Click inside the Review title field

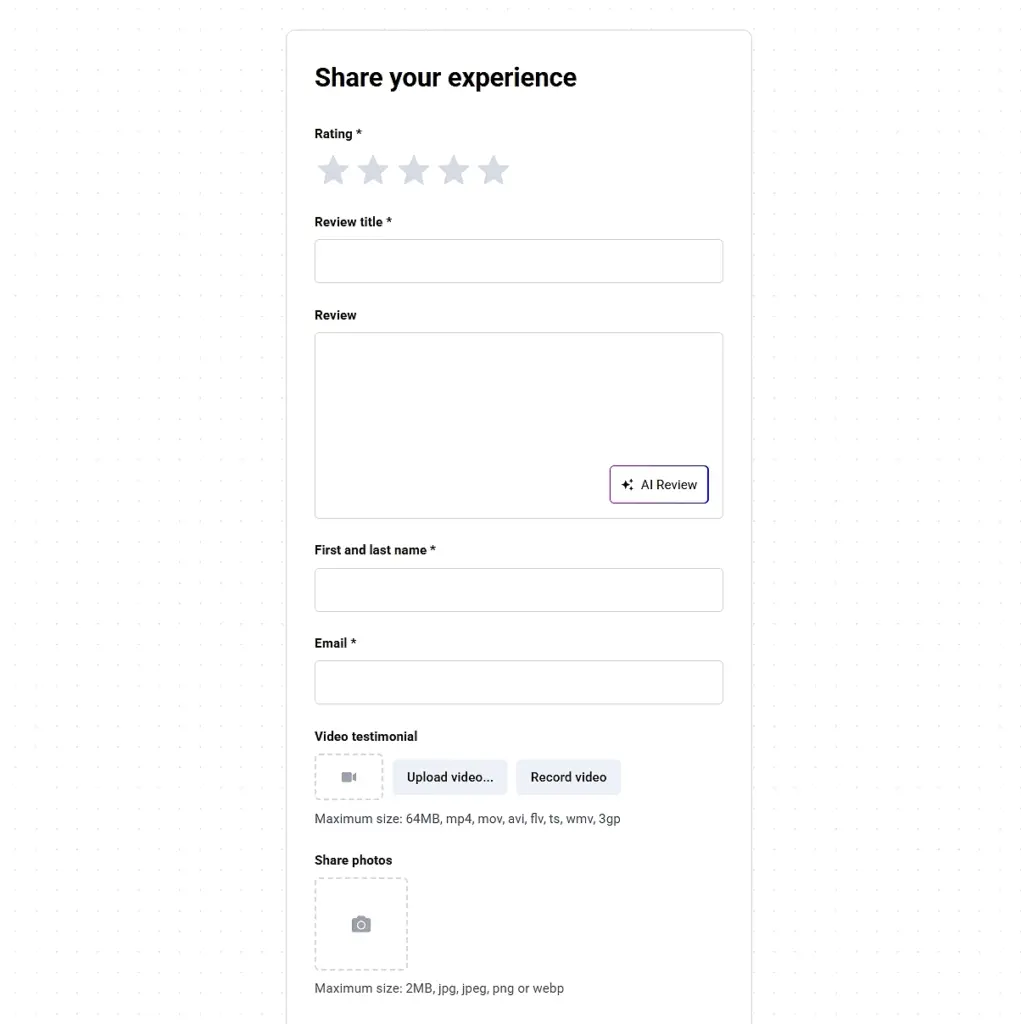[x=518, y=260]
